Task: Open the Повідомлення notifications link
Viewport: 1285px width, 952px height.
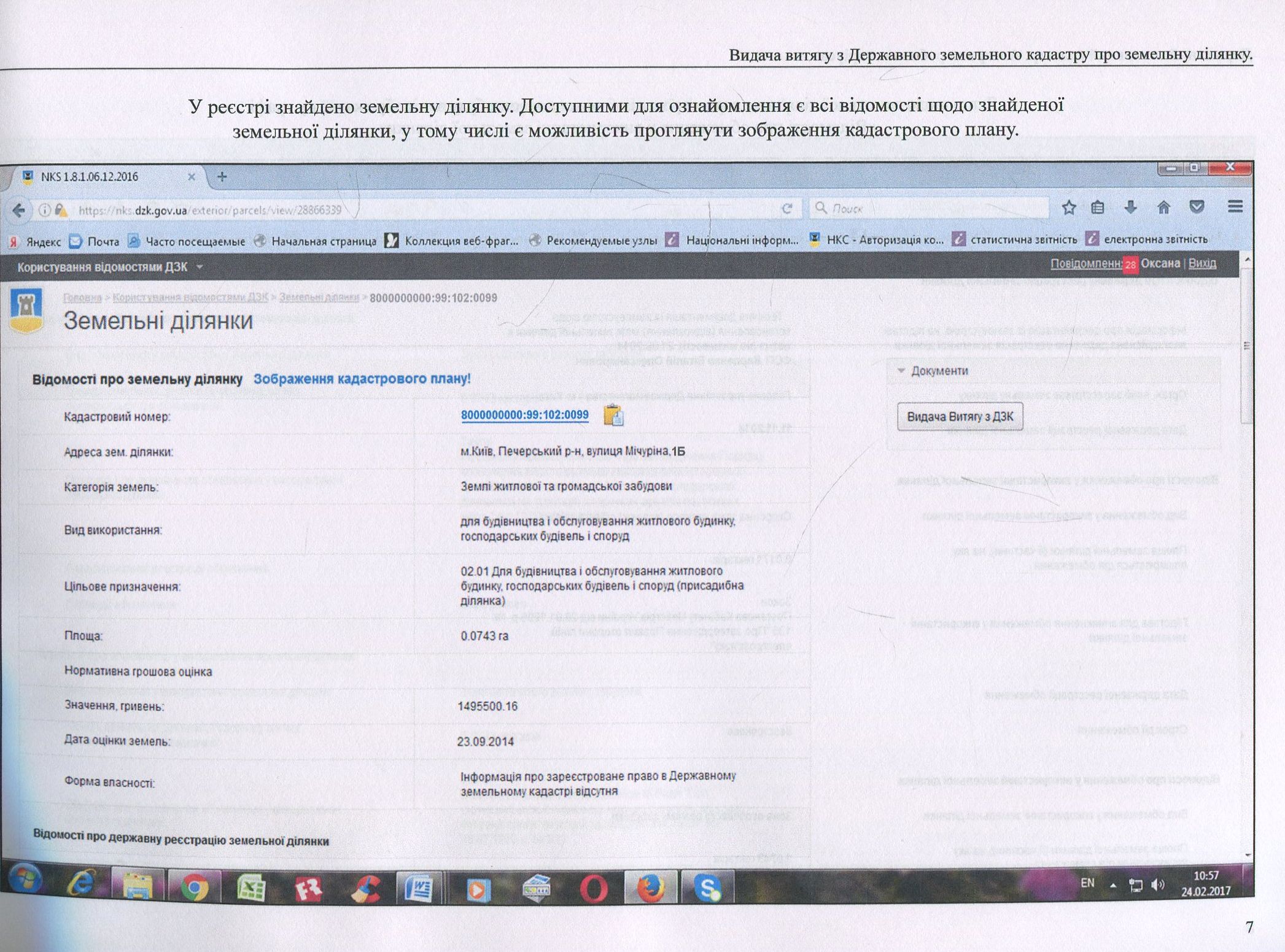Action: click(x=1087, y=264)
